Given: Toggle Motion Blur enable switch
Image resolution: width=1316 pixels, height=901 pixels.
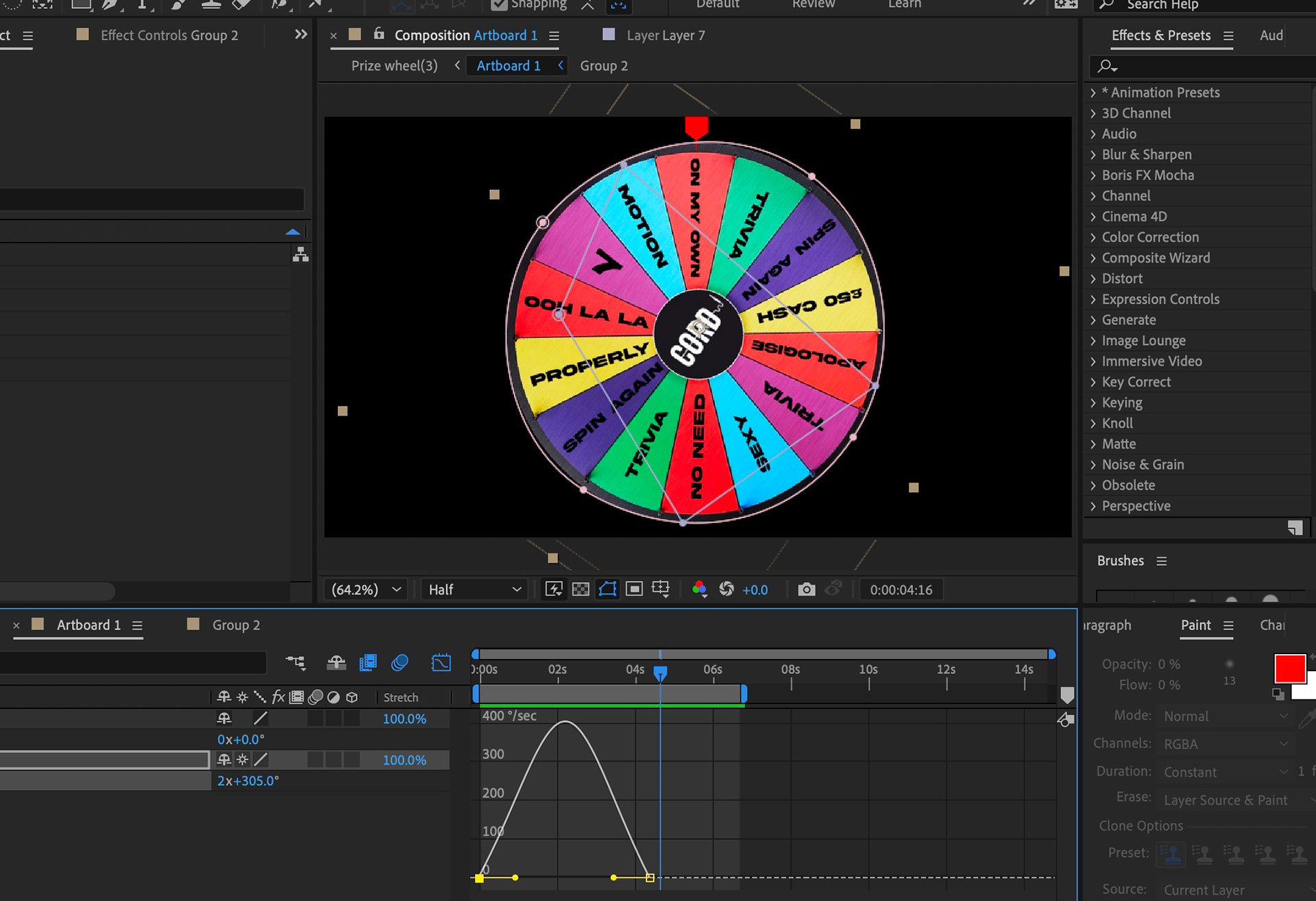Looking at the screenshot, I should coord(400,662).
